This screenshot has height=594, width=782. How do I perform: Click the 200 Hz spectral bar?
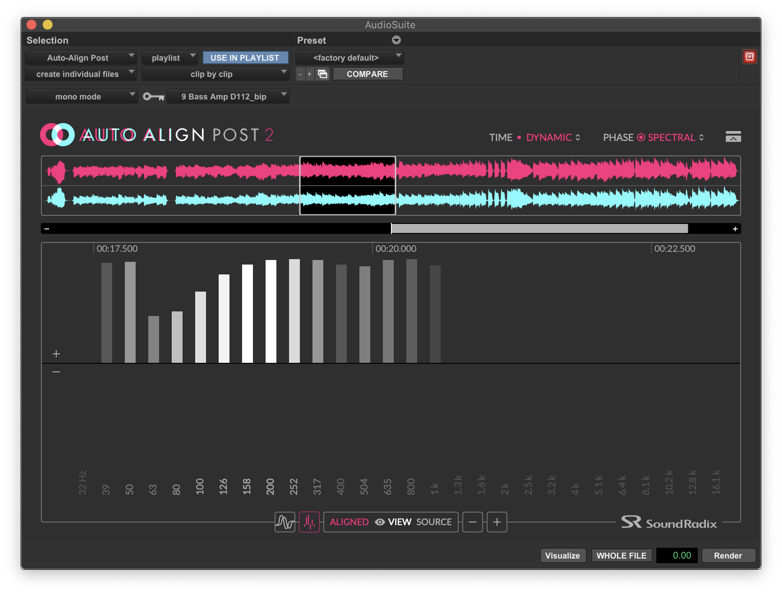[271, 311]
